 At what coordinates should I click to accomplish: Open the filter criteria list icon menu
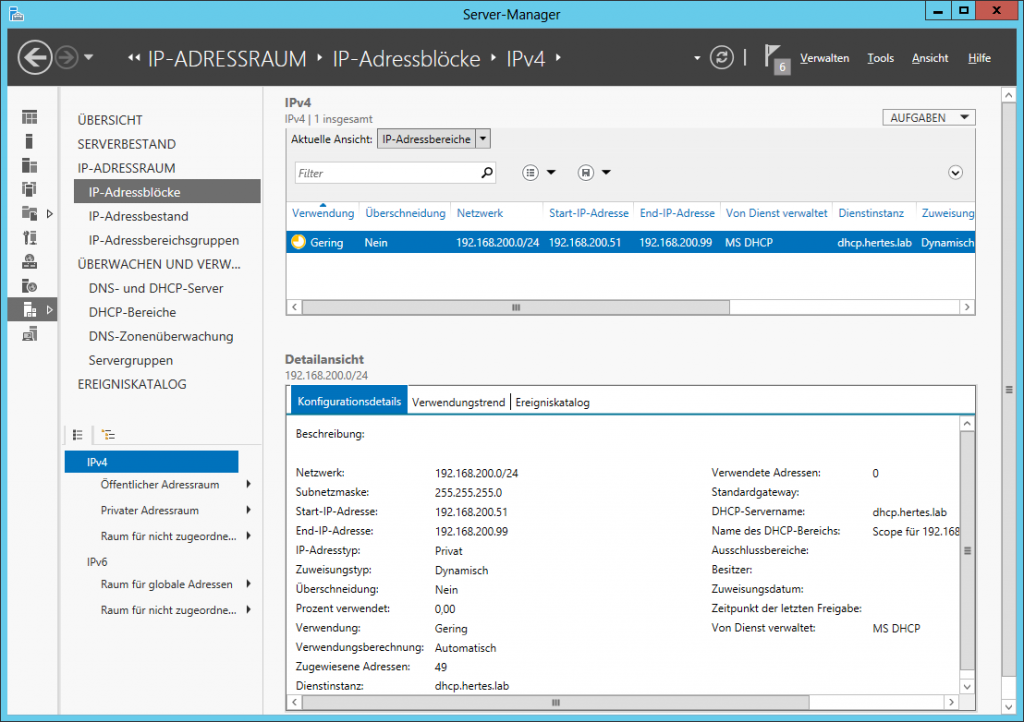click(539, 173)
